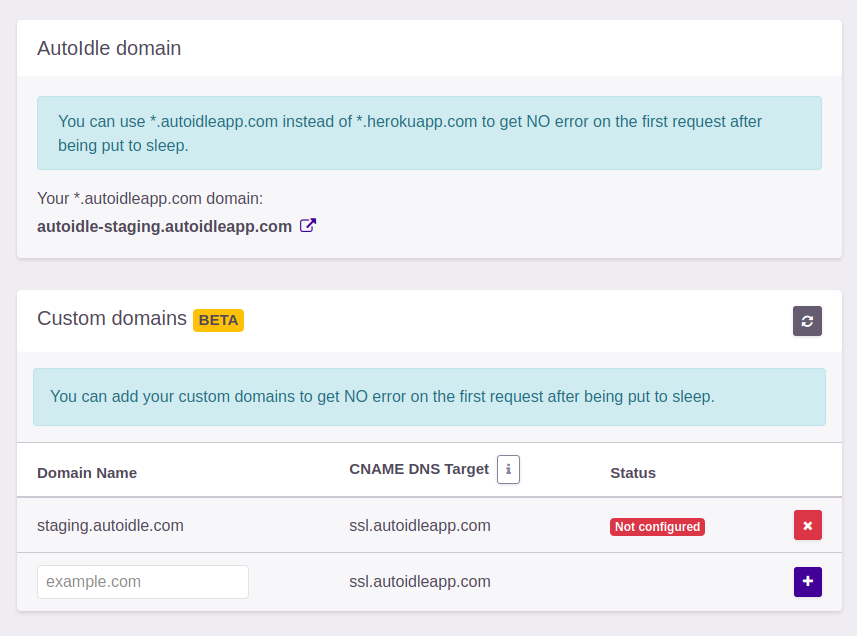Click the example.com domain input field
Image resolution: width=857 pixels, height=636 pixels.
point(142,581)
